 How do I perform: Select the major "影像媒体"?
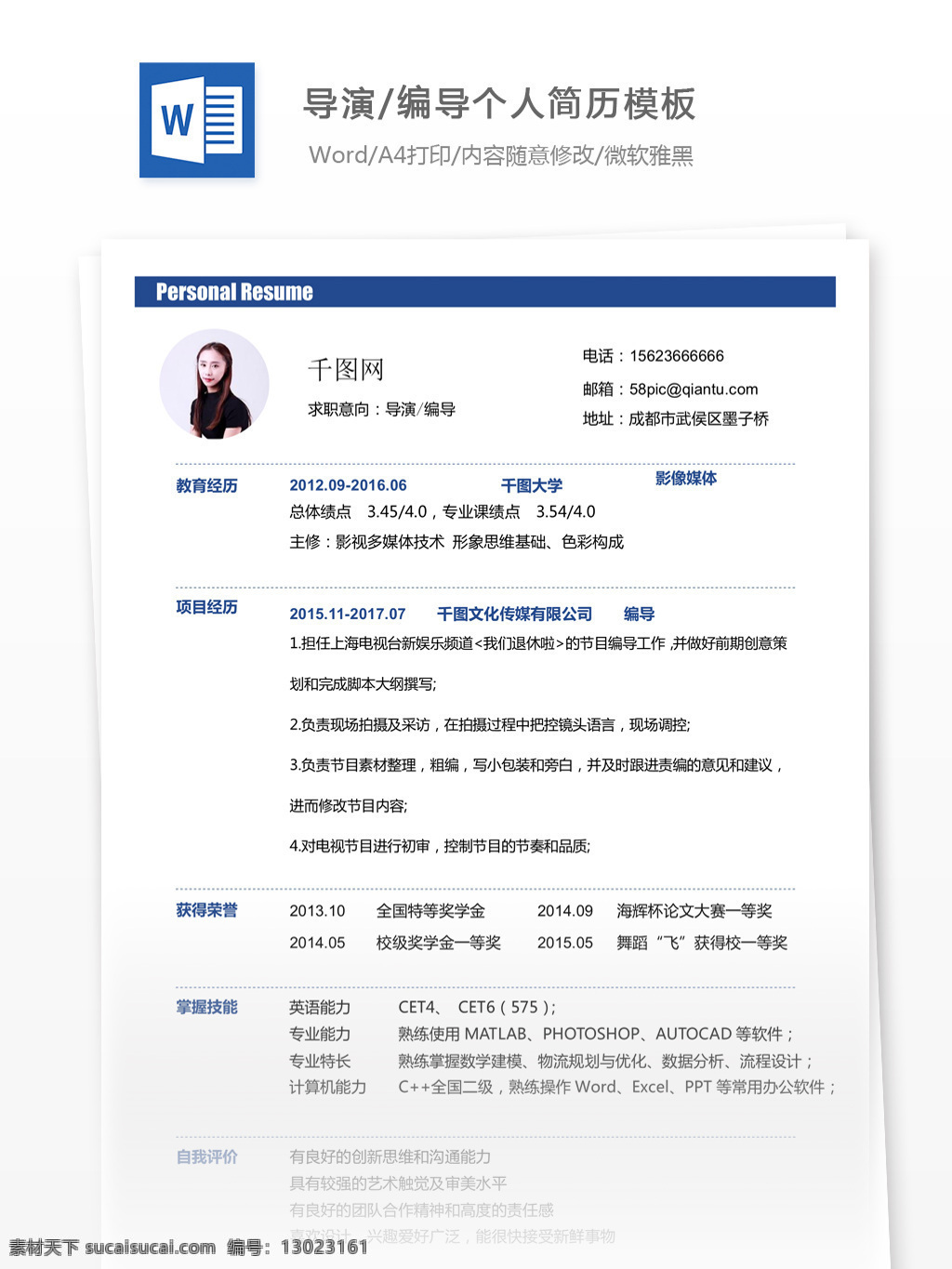[686, 478]
